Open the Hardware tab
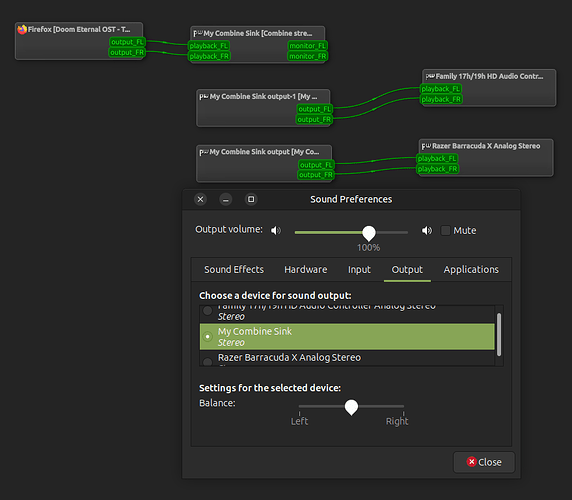572x500 pixels. (x=306, y=270)
